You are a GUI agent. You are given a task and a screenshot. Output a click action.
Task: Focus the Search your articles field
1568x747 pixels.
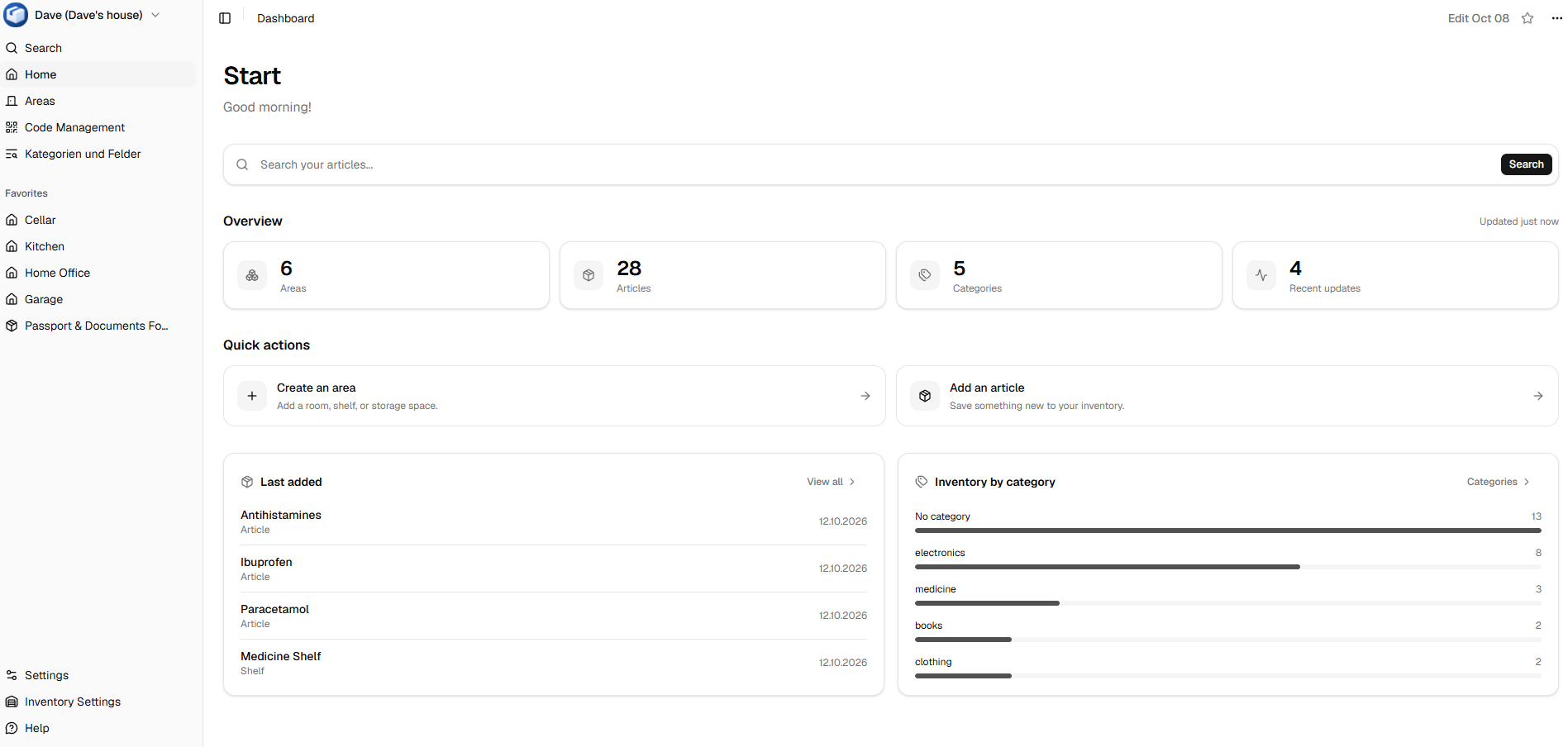(876, 164)
